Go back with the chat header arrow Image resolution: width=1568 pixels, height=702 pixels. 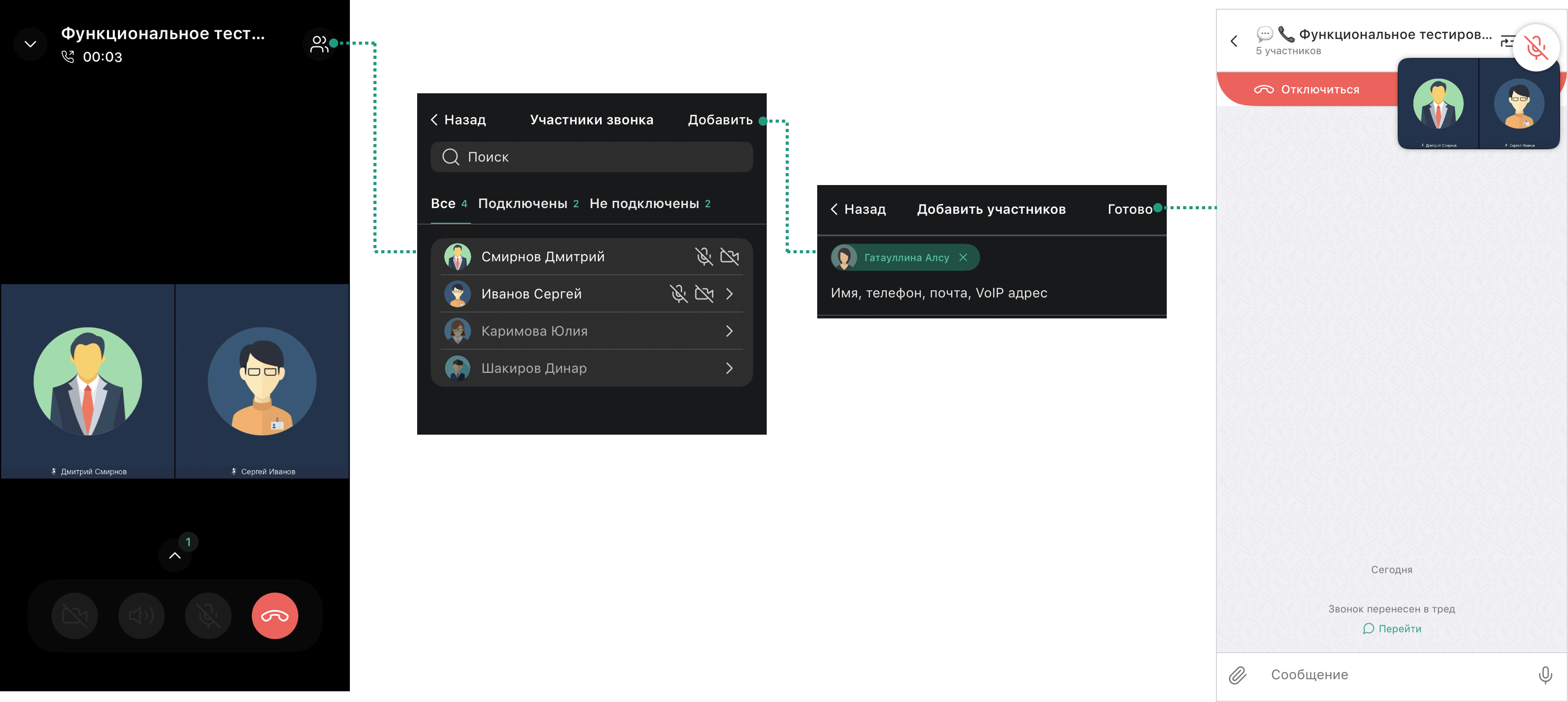(x=1234, y=41)
